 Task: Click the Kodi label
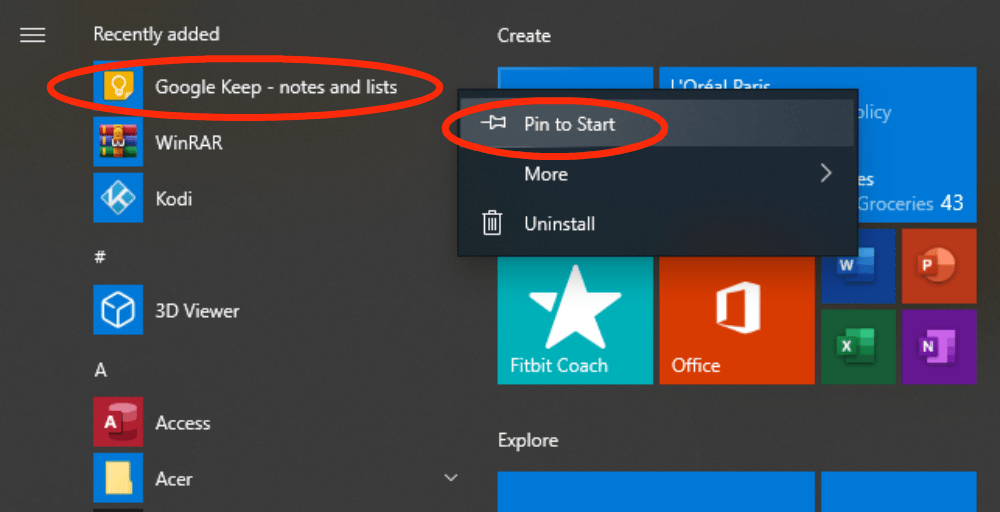click(x=173, y=198)
